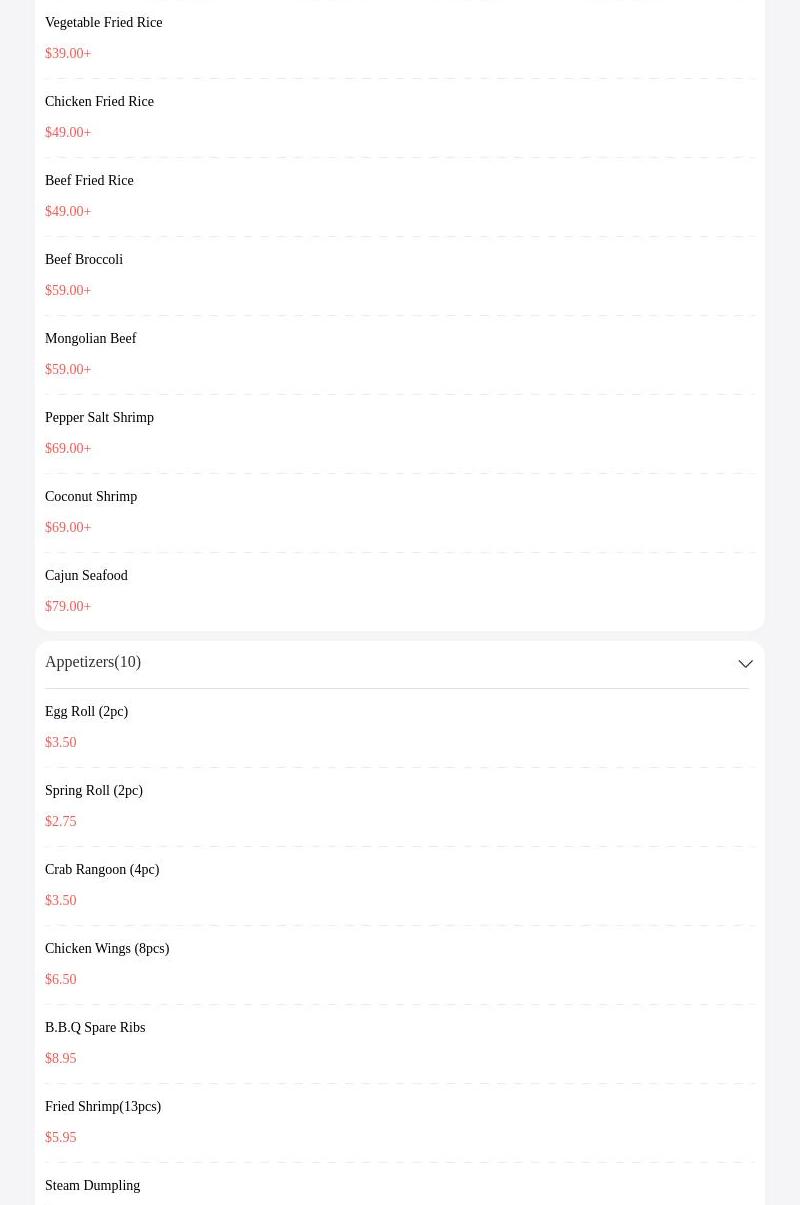Open B.B.Q Spare Ribs item
This screenshot has height=1205, width=800.
click(400, 1043)
